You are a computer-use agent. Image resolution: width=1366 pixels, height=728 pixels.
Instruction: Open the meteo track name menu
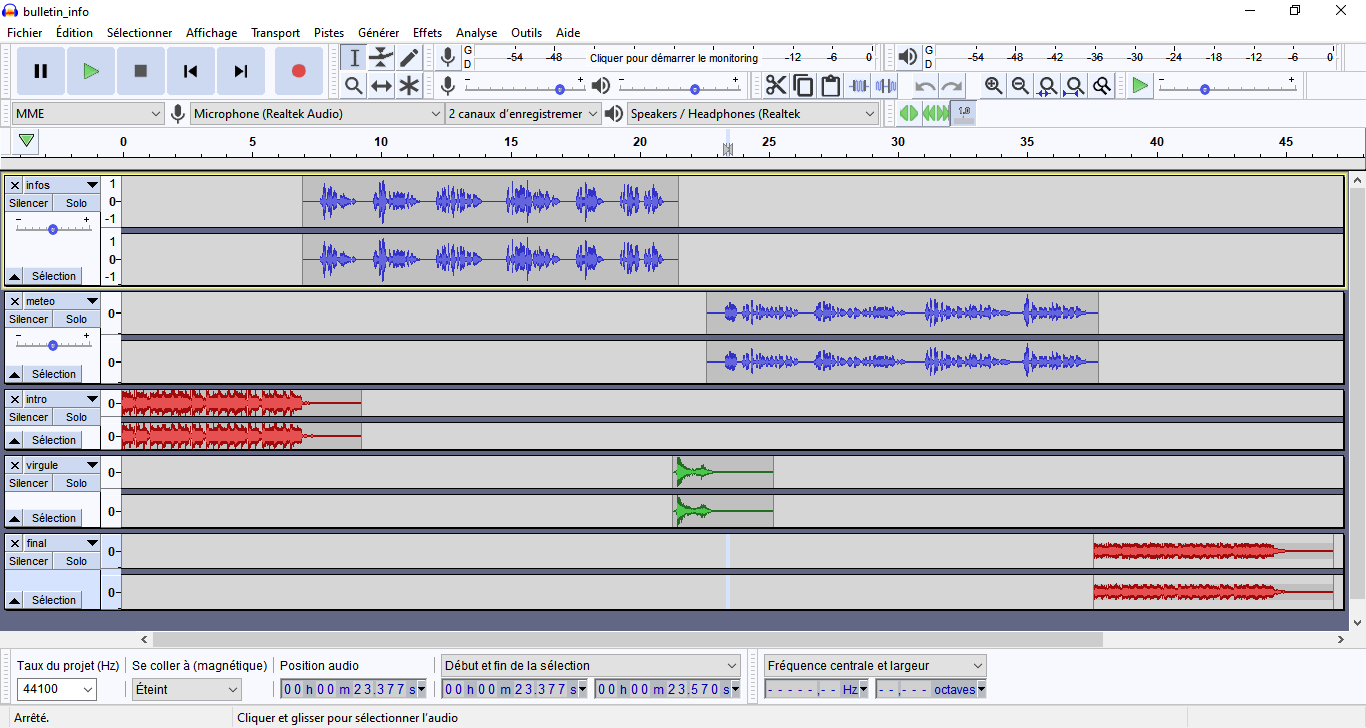tap(61, 301)
